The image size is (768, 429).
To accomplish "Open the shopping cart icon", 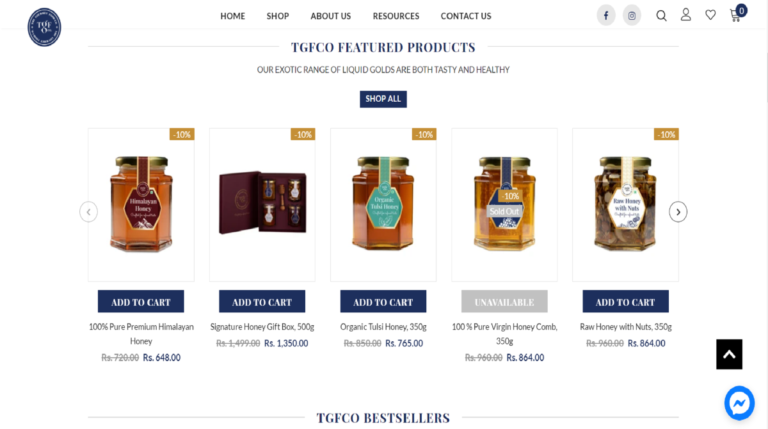I will pos(737,13).
